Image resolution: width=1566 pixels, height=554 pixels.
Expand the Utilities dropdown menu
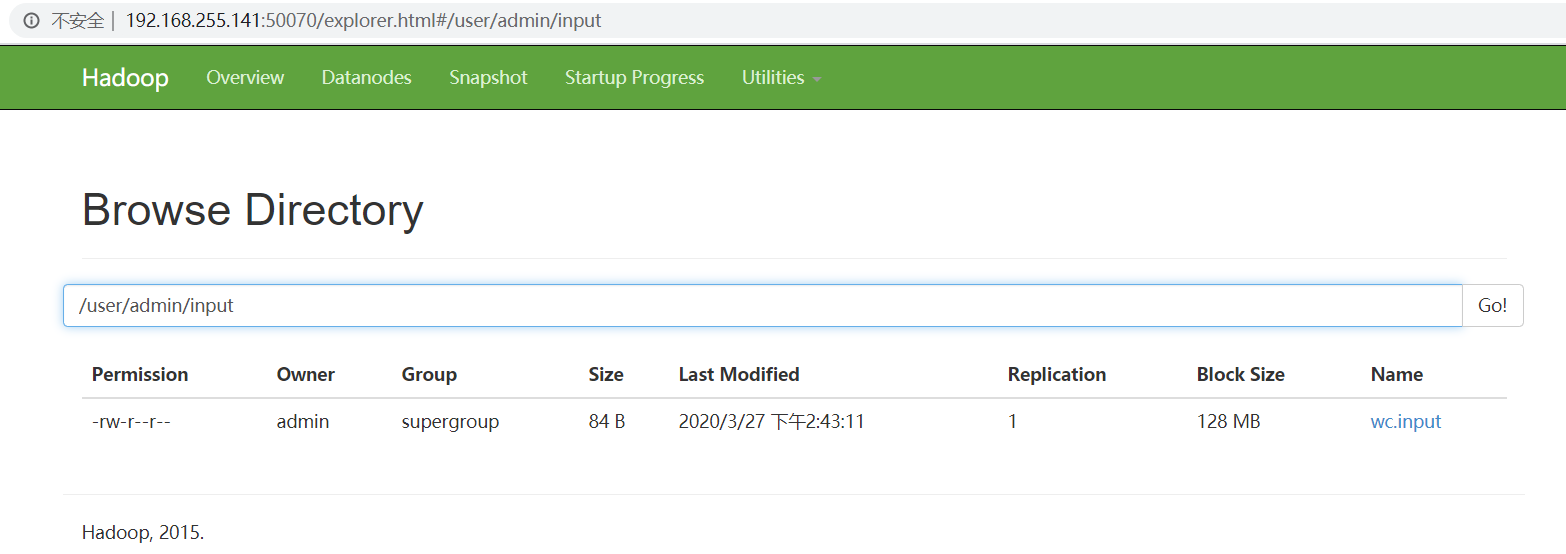pyautogui.click(x=781, y=78)
